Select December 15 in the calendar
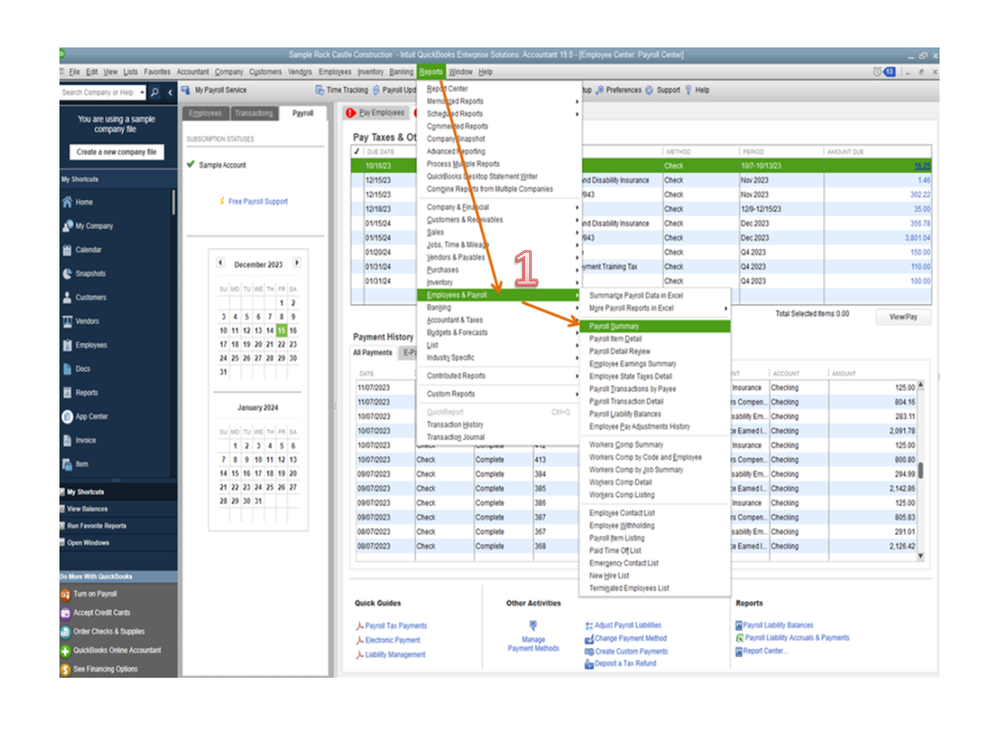The width and height of the screenshot is (999, 749). pyautogui.click(x=282, y=331)
